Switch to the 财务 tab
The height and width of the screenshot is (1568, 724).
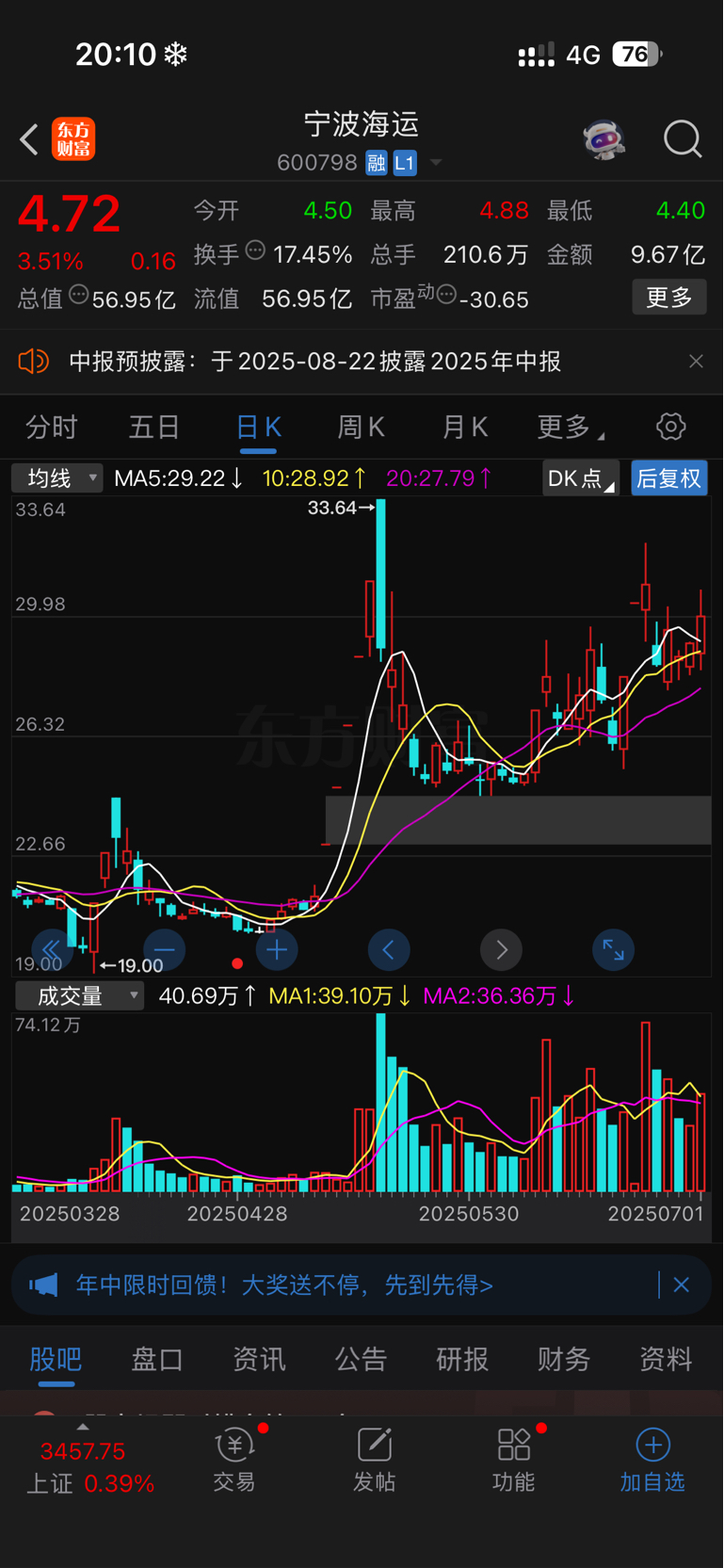[x=564, y=1359]
